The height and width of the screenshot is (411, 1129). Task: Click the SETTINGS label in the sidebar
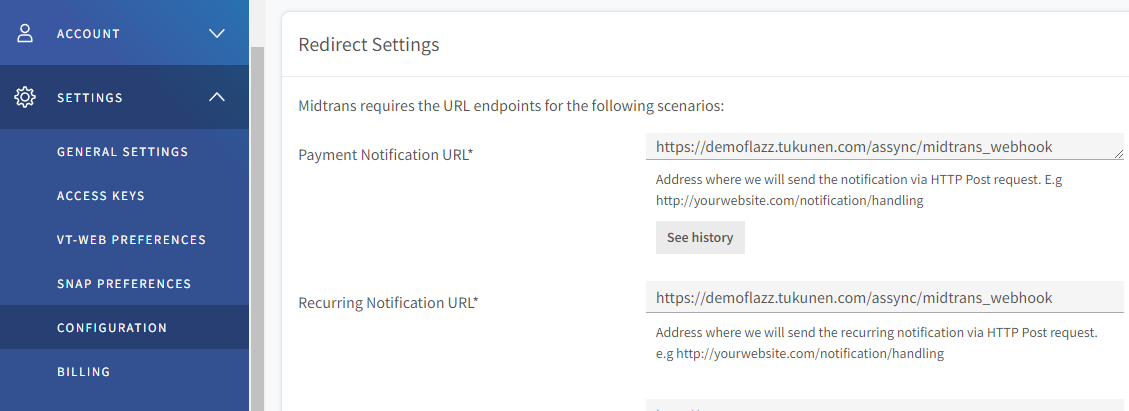(x=90, y=98)
